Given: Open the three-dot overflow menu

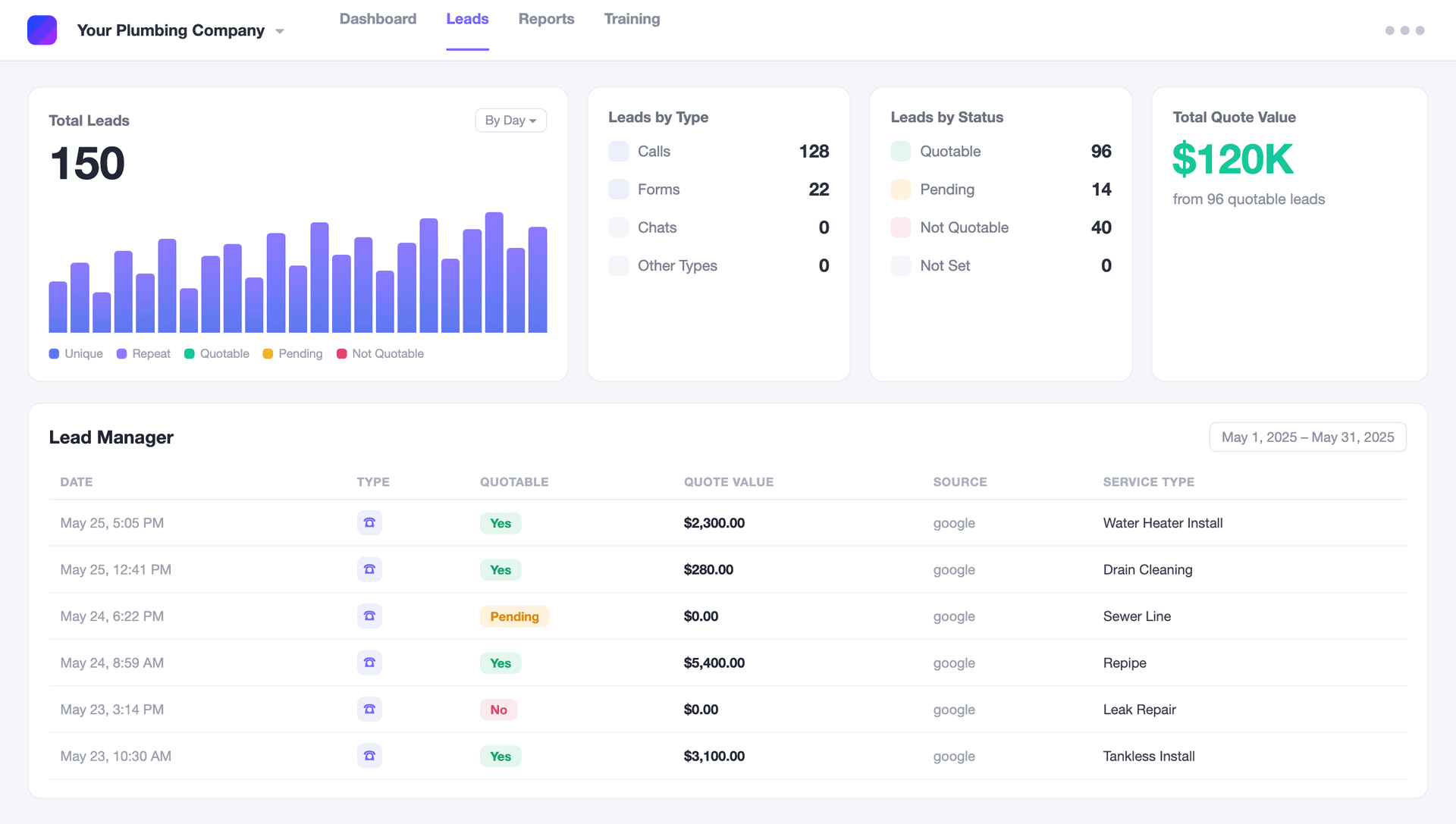Looking at the screenshot, I should click(1404, 30).
